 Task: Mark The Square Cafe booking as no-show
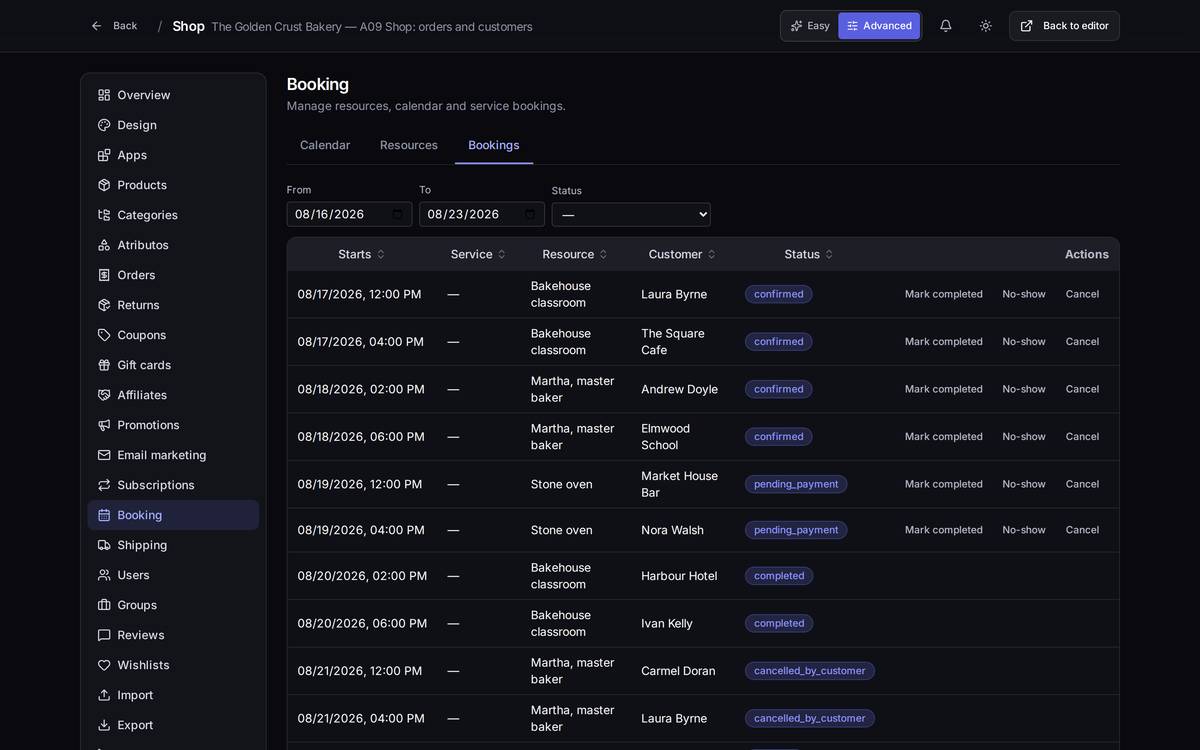(x=1024, y=342)
